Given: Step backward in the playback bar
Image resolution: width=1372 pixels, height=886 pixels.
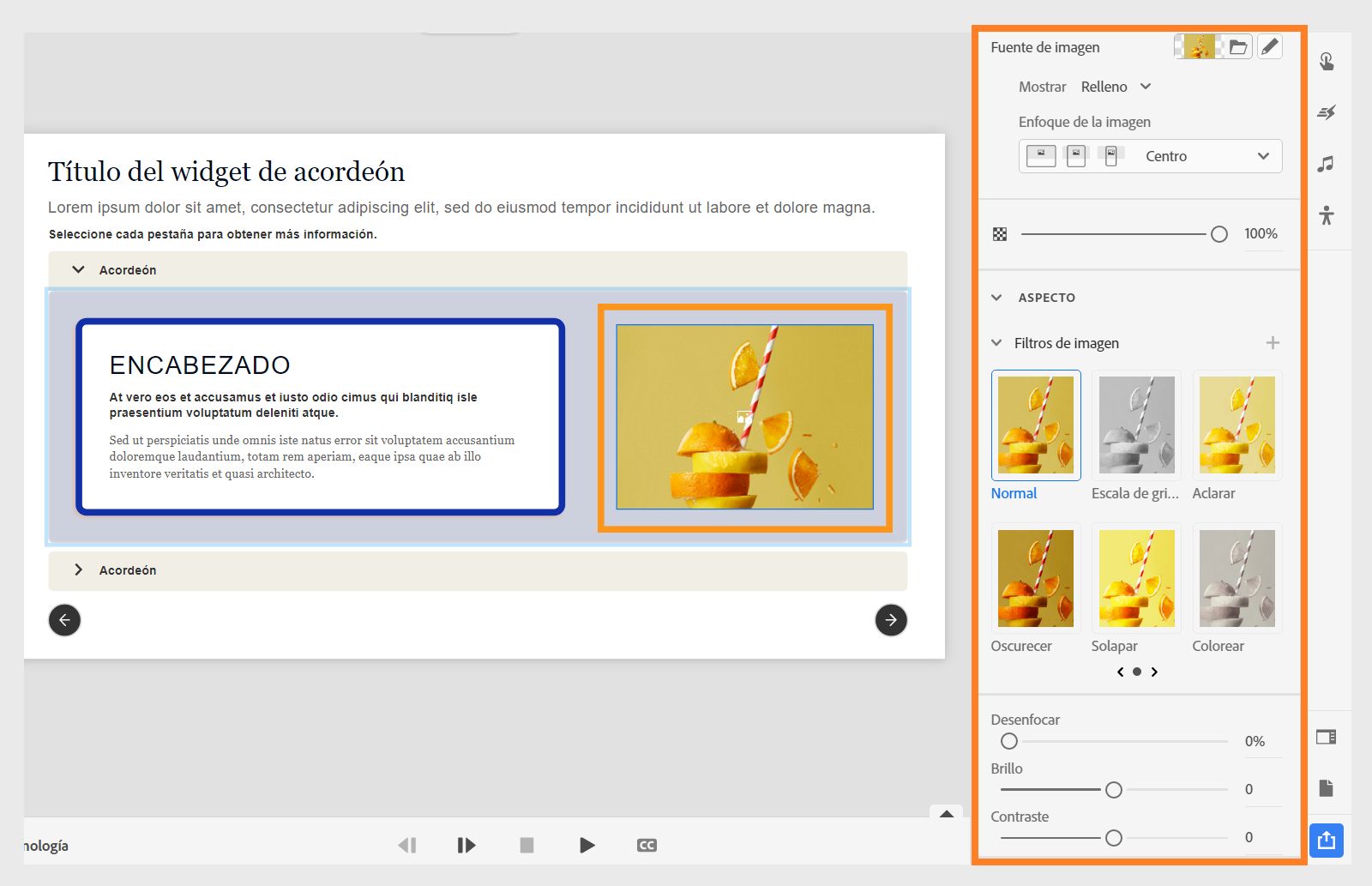Looking at the screenshot, I should pos(407,846).
